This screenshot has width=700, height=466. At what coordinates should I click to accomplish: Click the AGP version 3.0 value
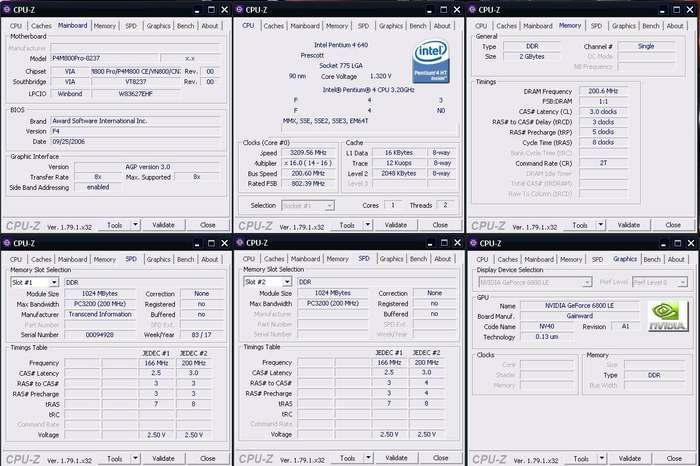tap(148, 166)
